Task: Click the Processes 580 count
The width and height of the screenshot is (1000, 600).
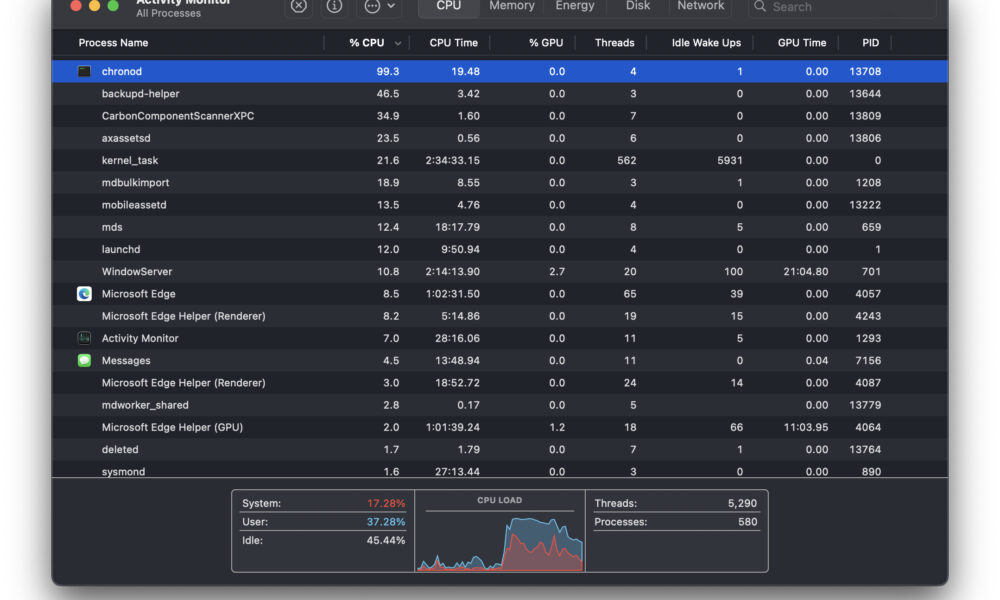Action: tap(747, 522)
